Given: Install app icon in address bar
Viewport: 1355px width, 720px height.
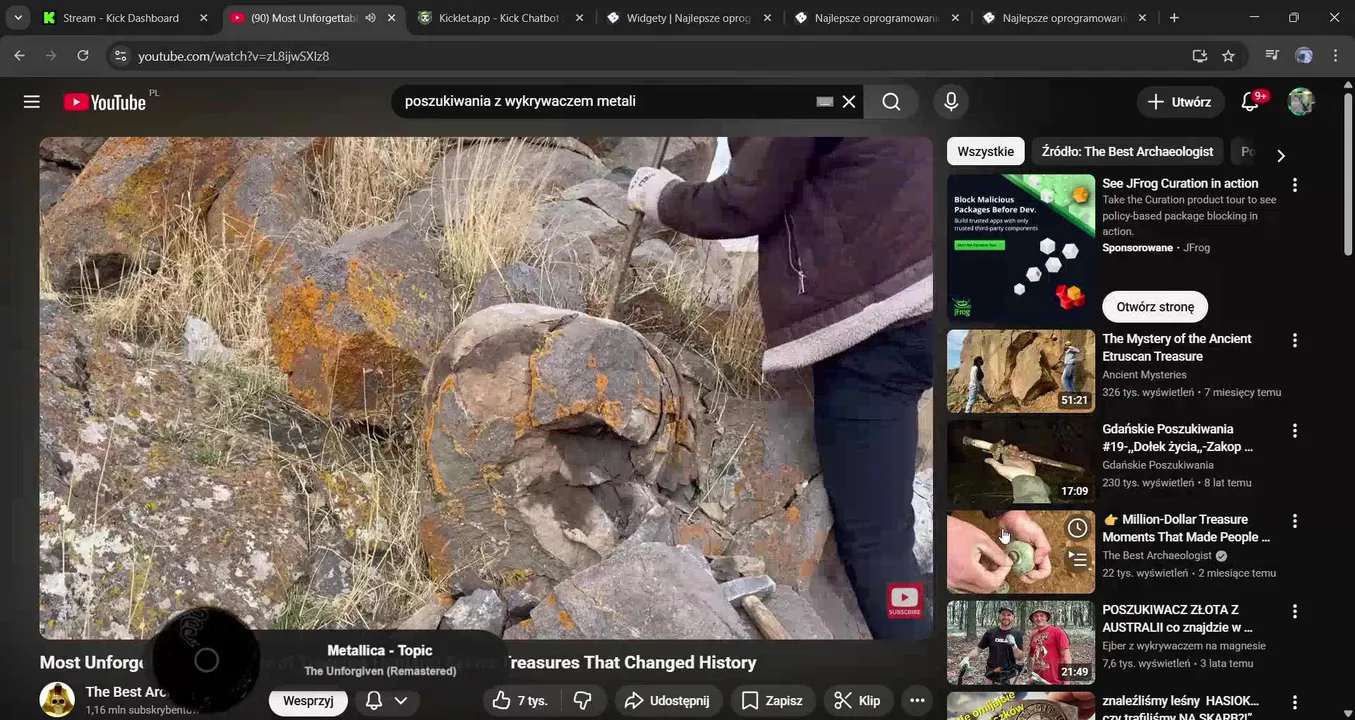Looking at the screenshot, I should point(1200,56).
